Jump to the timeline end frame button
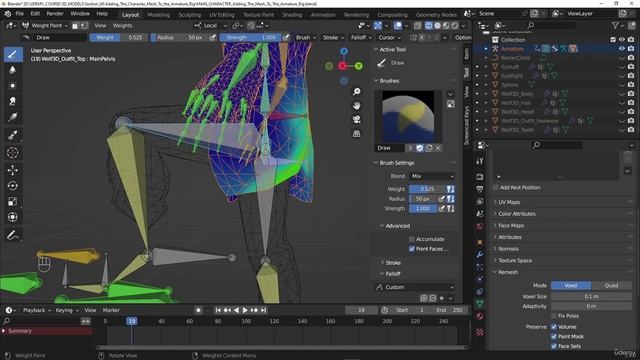 click(x=263, y=310)
